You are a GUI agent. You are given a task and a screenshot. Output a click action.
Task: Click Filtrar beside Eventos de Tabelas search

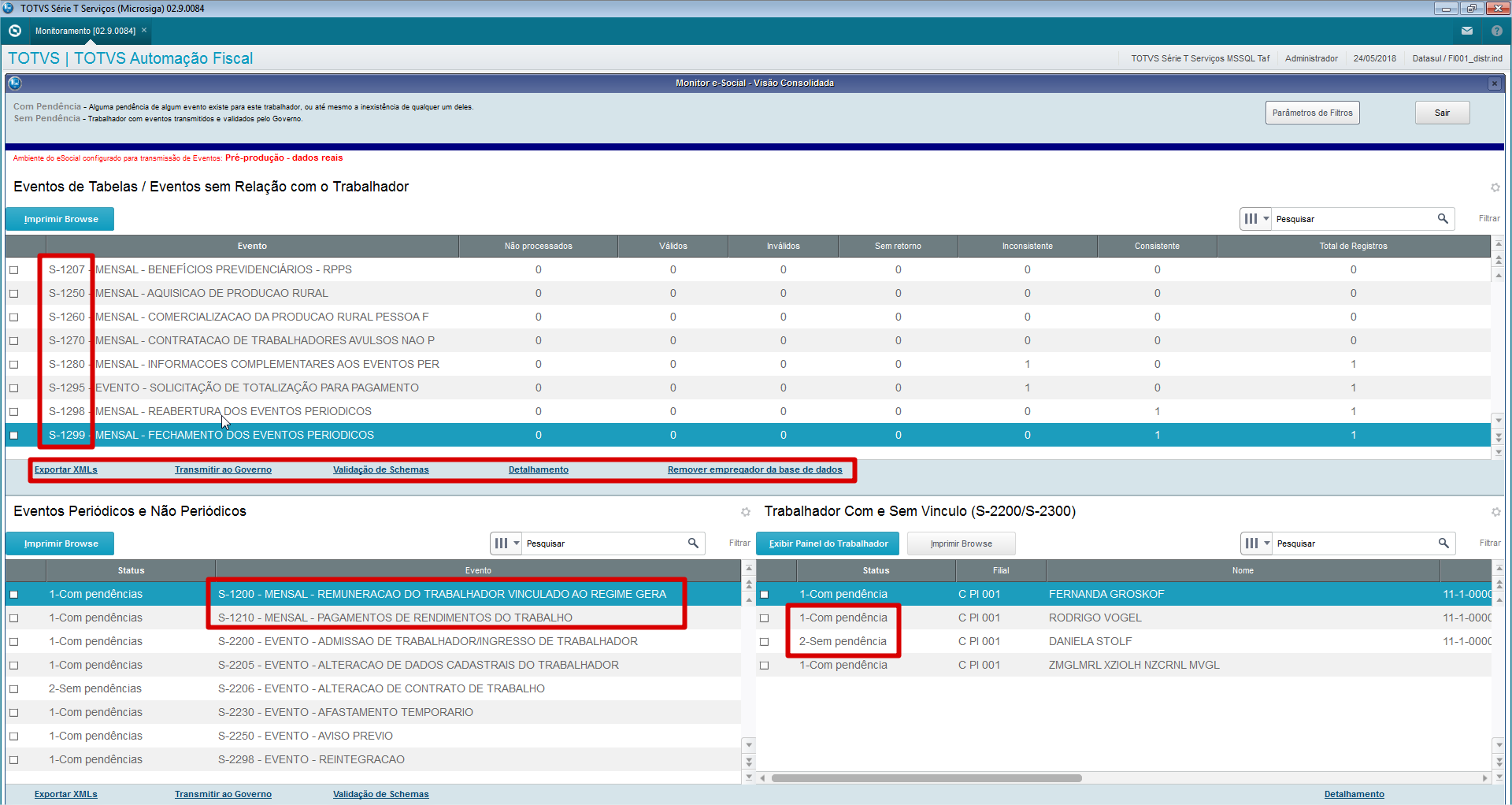click(x=1489, y=219)
